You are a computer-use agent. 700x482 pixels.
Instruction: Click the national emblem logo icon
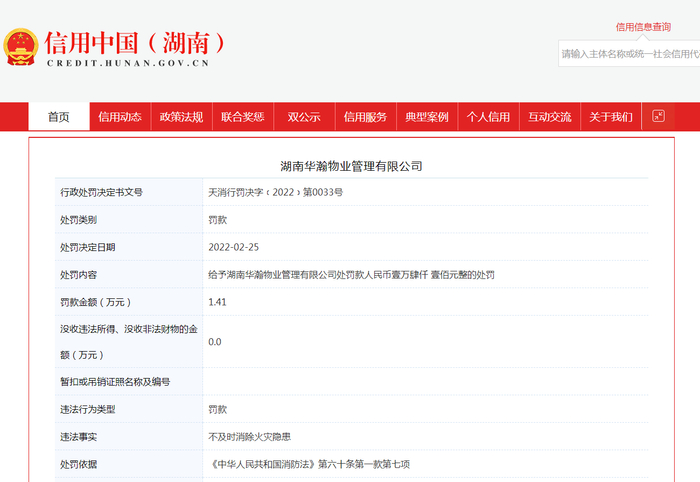(21, 47)
